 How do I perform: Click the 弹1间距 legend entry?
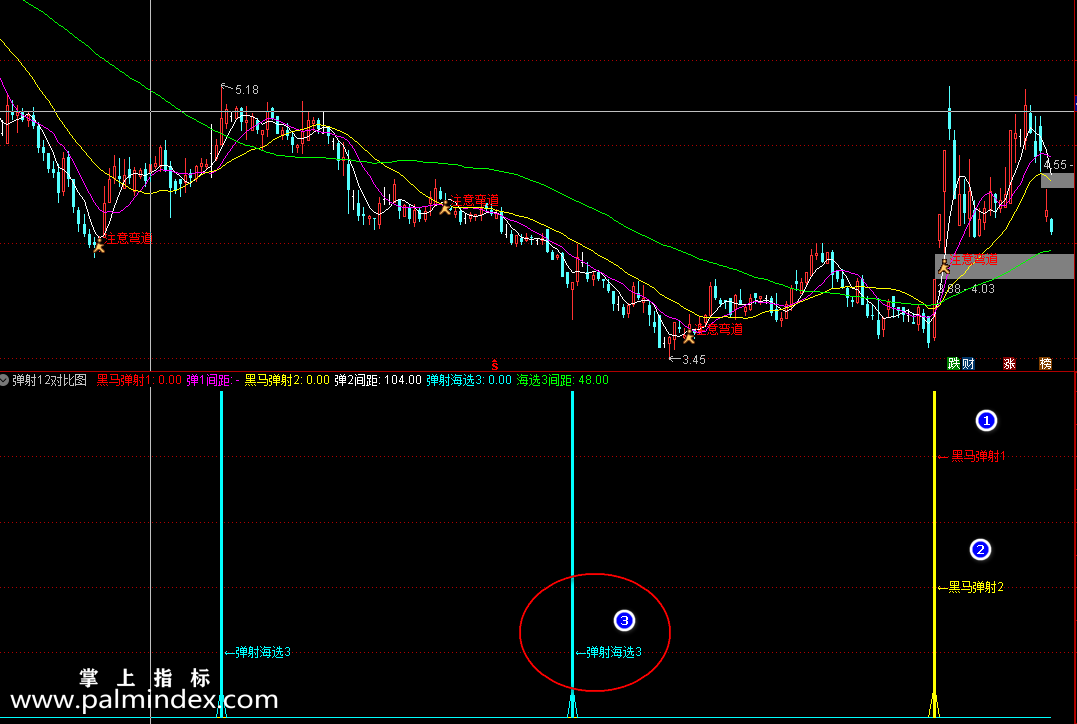point(213,380)
